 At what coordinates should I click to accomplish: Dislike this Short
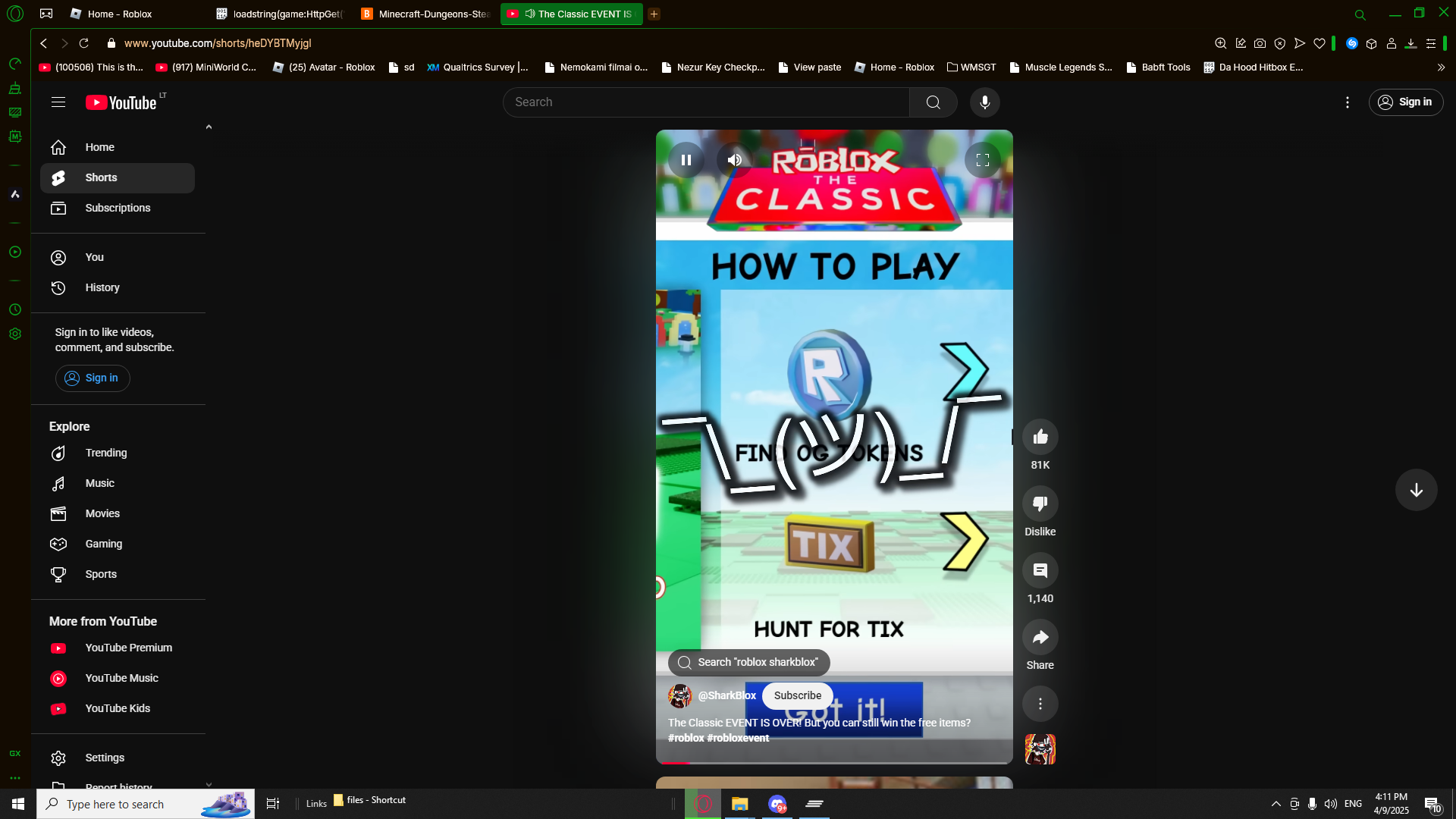1040,504
